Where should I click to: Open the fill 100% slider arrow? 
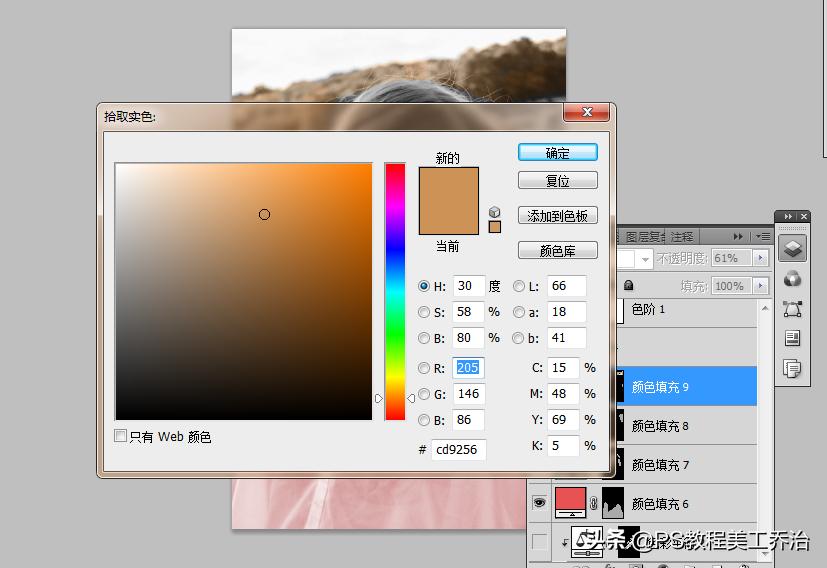pos(760,286)
